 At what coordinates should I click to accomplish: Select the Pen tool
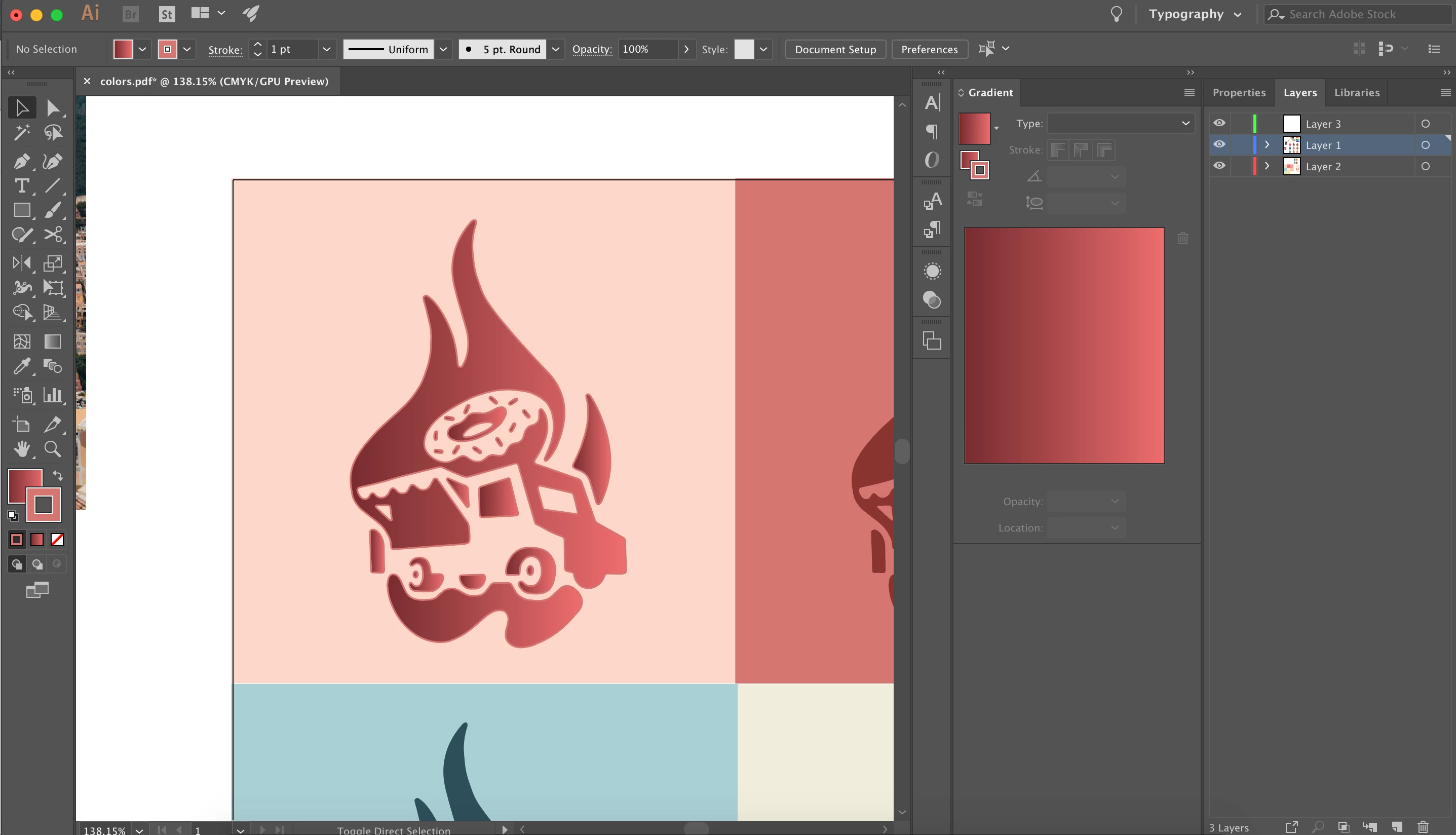(x=21, y=161)
